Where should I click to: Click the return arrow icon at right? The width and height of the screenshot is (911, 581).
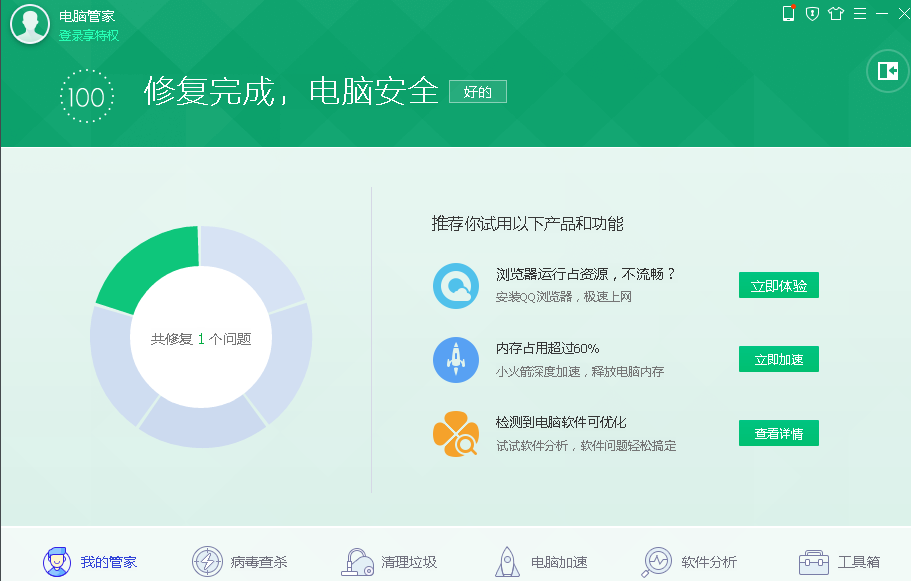888,71
